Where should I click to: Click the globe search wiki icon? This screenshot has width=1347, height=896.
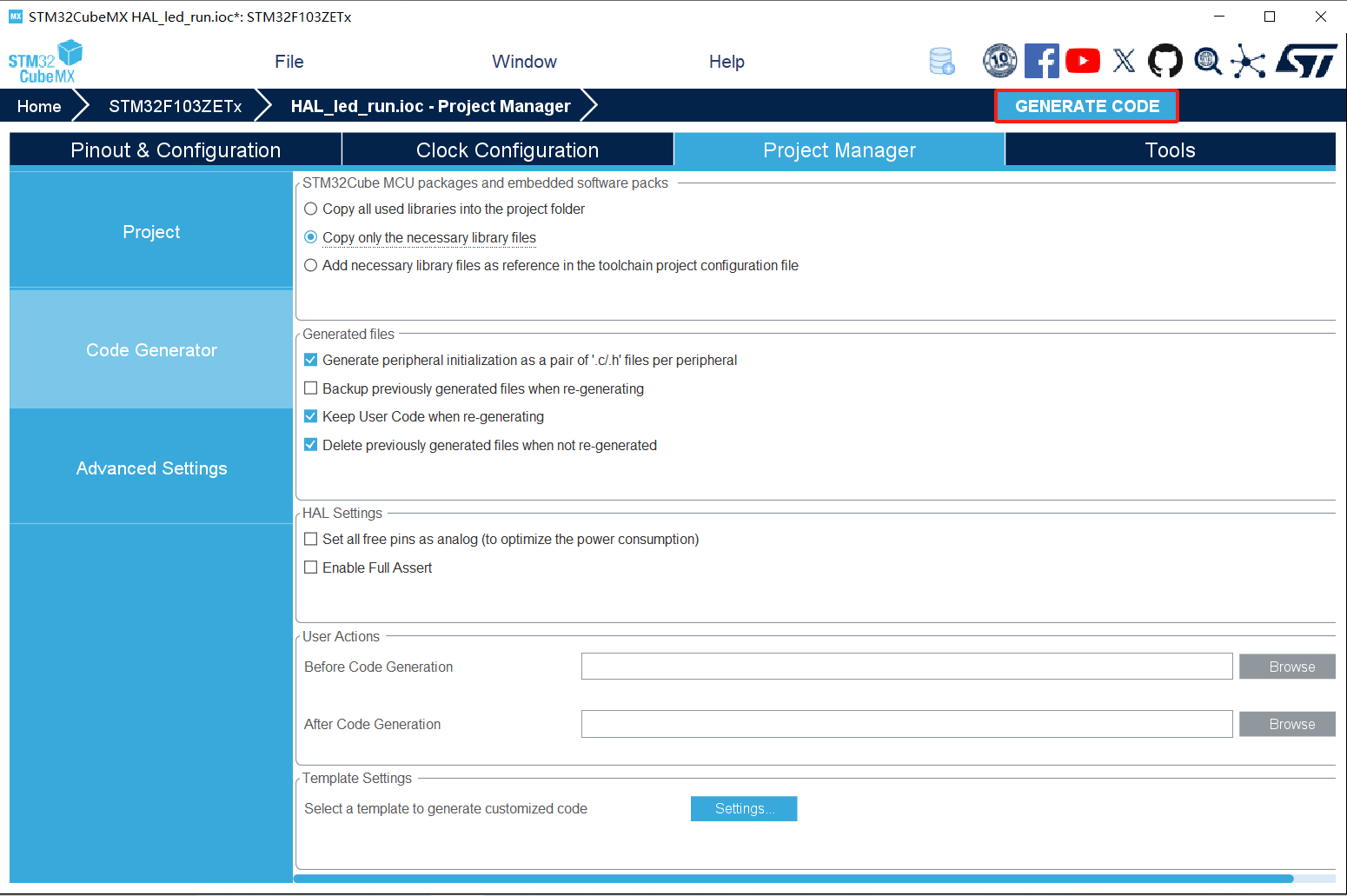pyautogui.click(x=1207, y=61)
